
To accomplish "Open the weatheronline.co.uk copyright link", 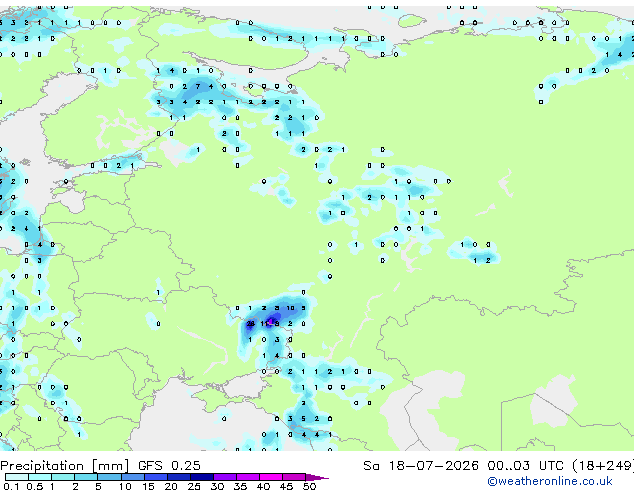I will point(550,481).
